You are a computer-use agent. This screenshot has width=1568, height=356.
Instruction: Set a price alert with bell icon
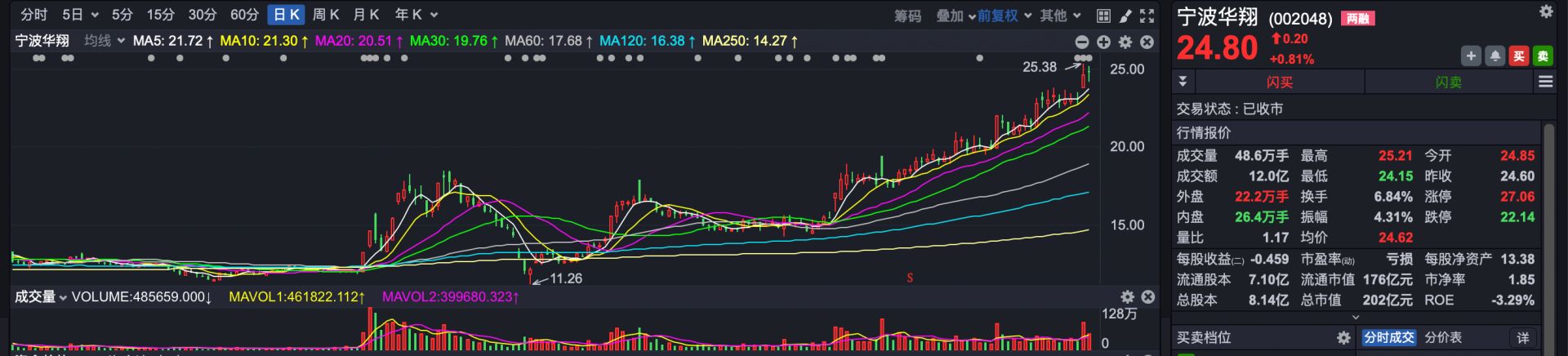click(x=1494, y=56)
